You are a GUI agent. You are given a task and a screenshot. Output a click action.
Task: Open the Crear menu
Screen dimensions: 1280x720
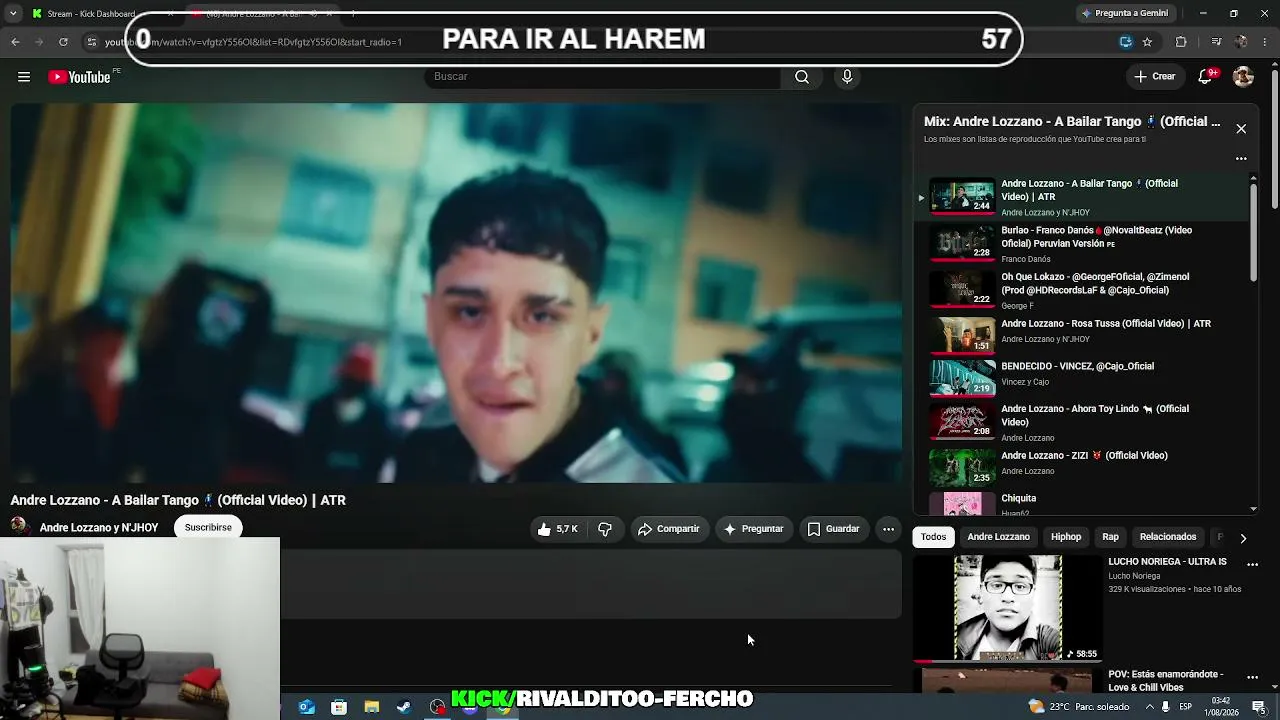pos(1154,77)
